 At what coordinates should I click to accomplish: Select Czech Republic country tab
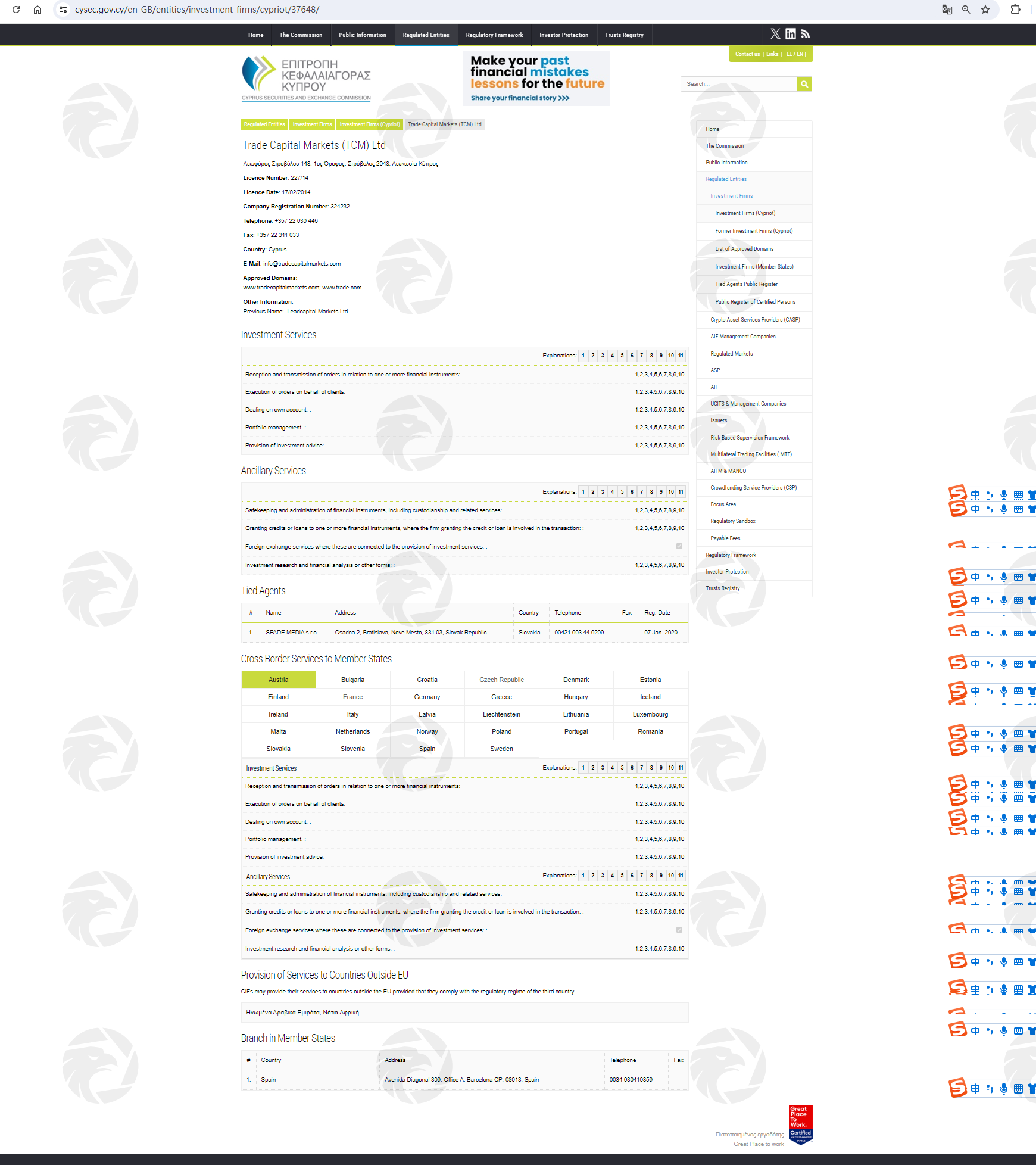pos(501,680)
